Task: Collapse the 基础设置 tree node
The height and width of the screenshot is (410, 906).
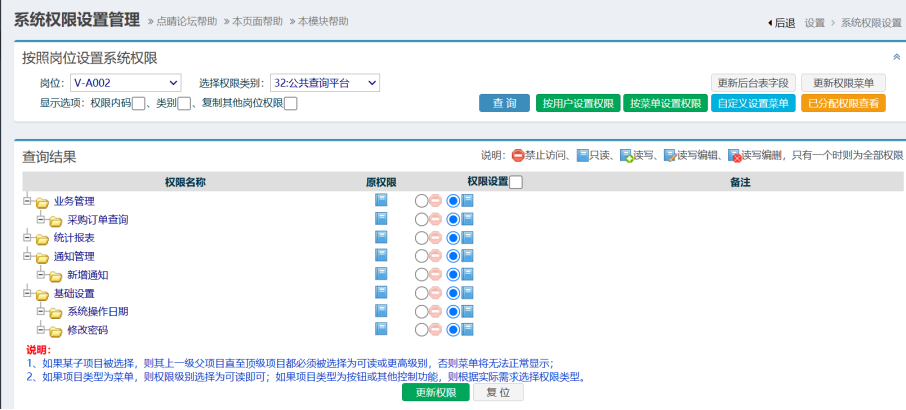Action: tap(28, 293)
